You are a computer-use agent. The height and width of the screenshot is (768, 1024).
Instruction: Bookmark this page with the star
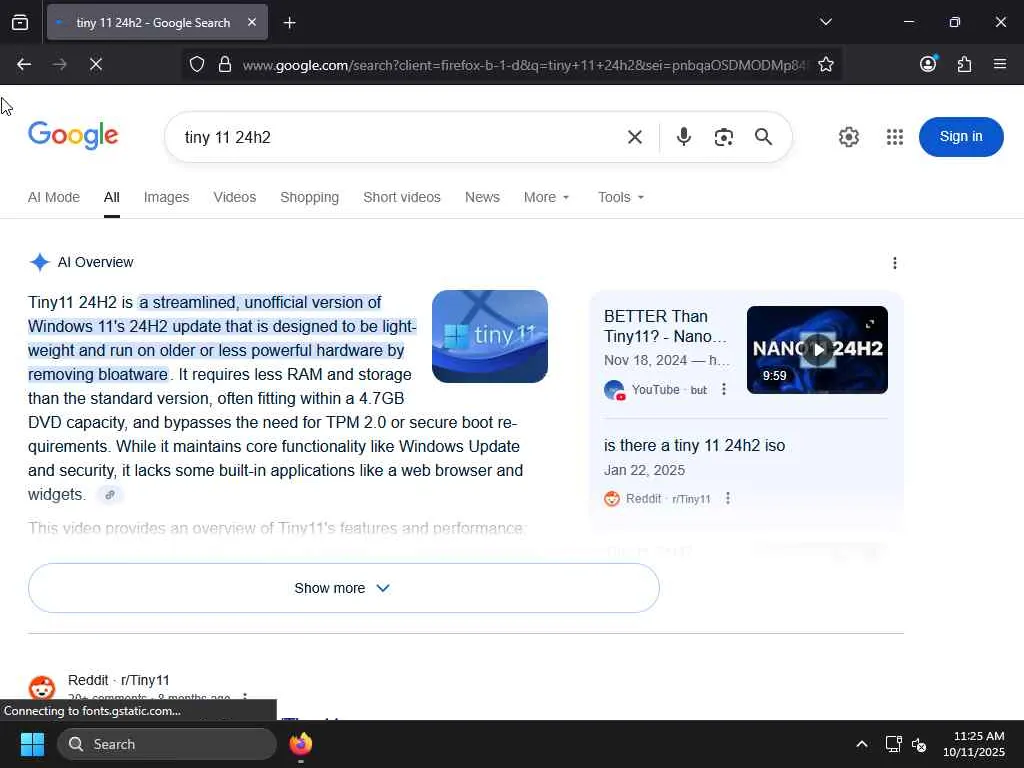(x=825, y=64)
